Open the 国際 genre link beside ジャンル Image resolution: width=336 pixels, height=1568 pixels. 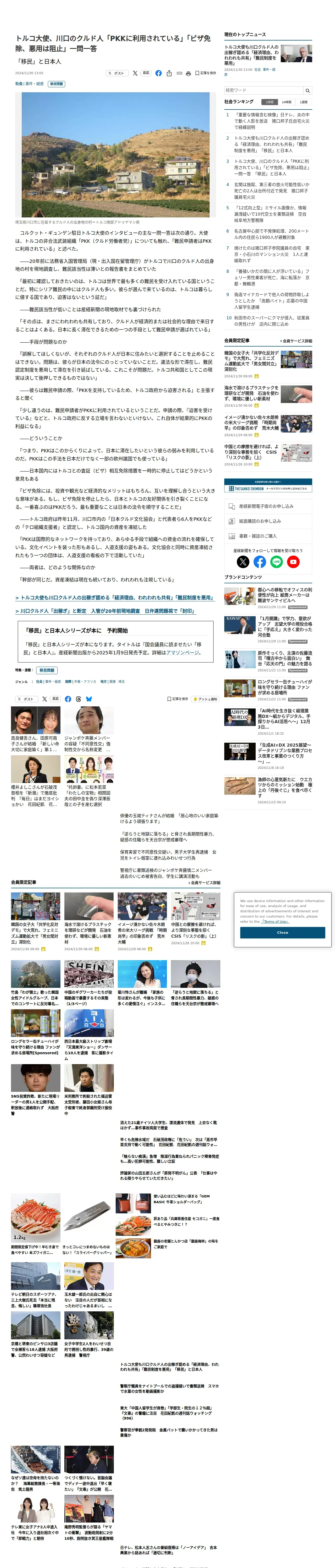coord(68,682)
